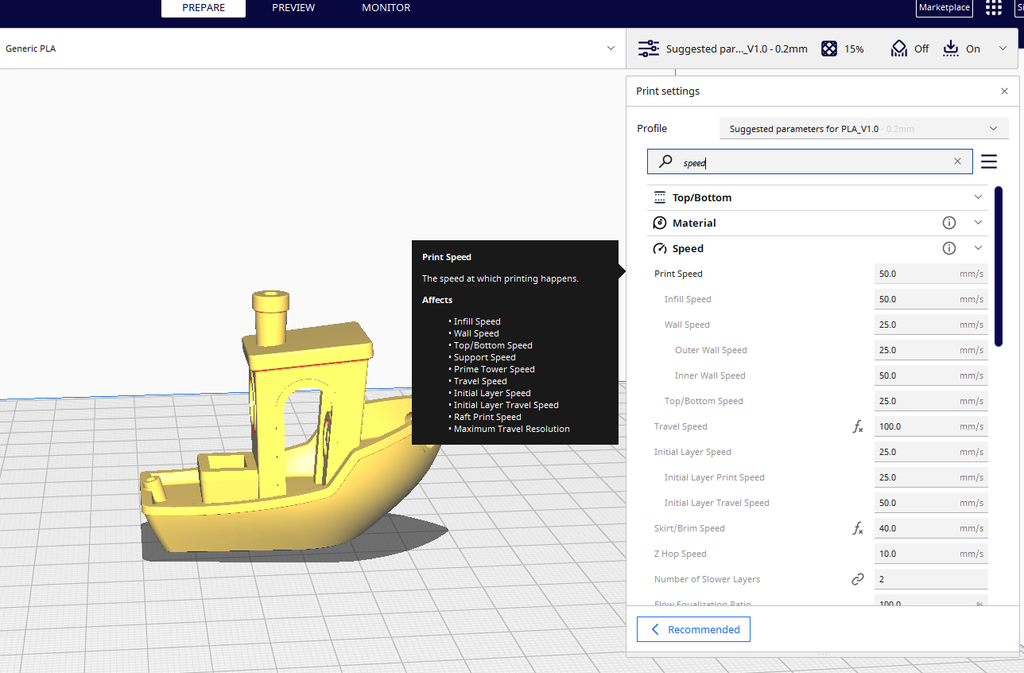Click the Recommended settings button

[x=693, y=628]
